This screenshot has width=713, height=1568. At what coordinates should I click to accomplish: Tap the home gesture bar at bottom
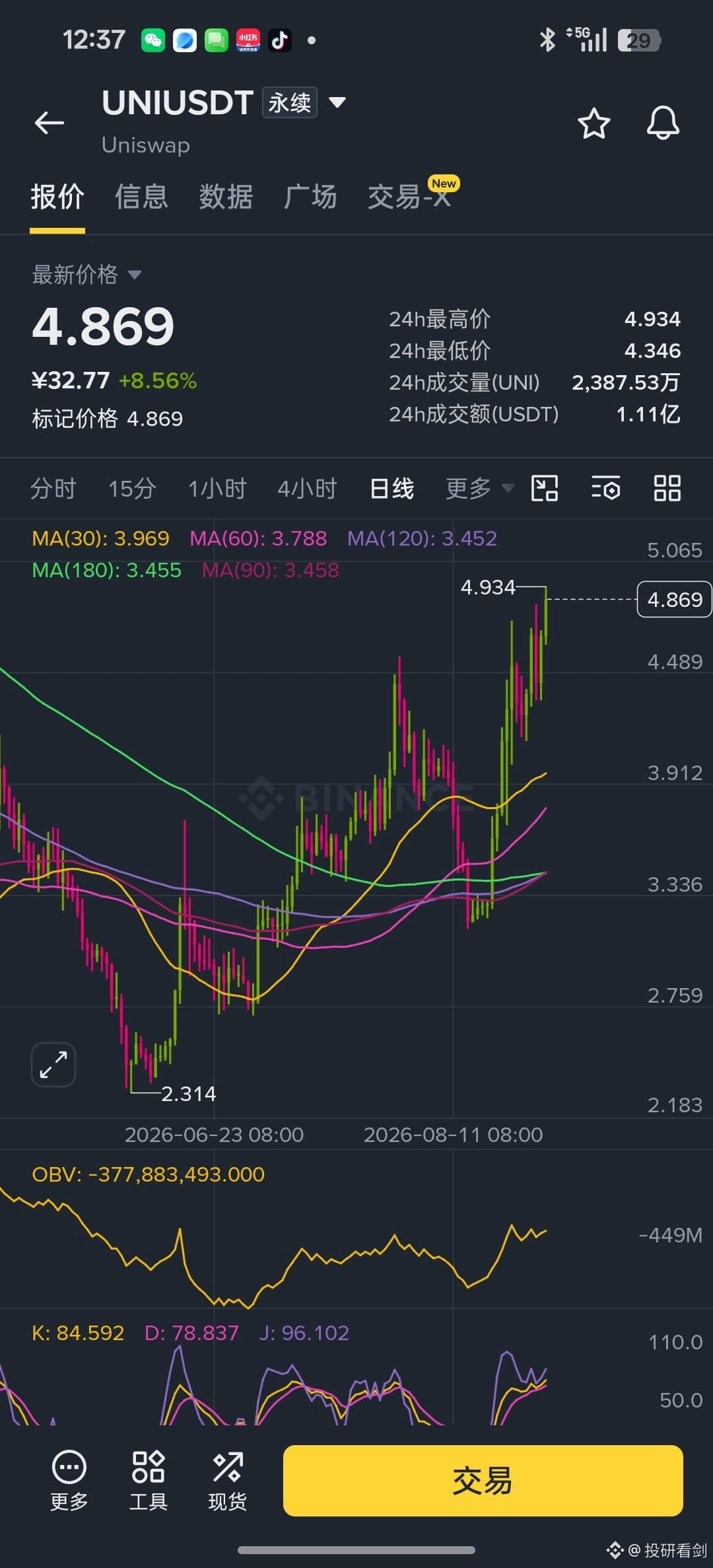coord(356,1550)
